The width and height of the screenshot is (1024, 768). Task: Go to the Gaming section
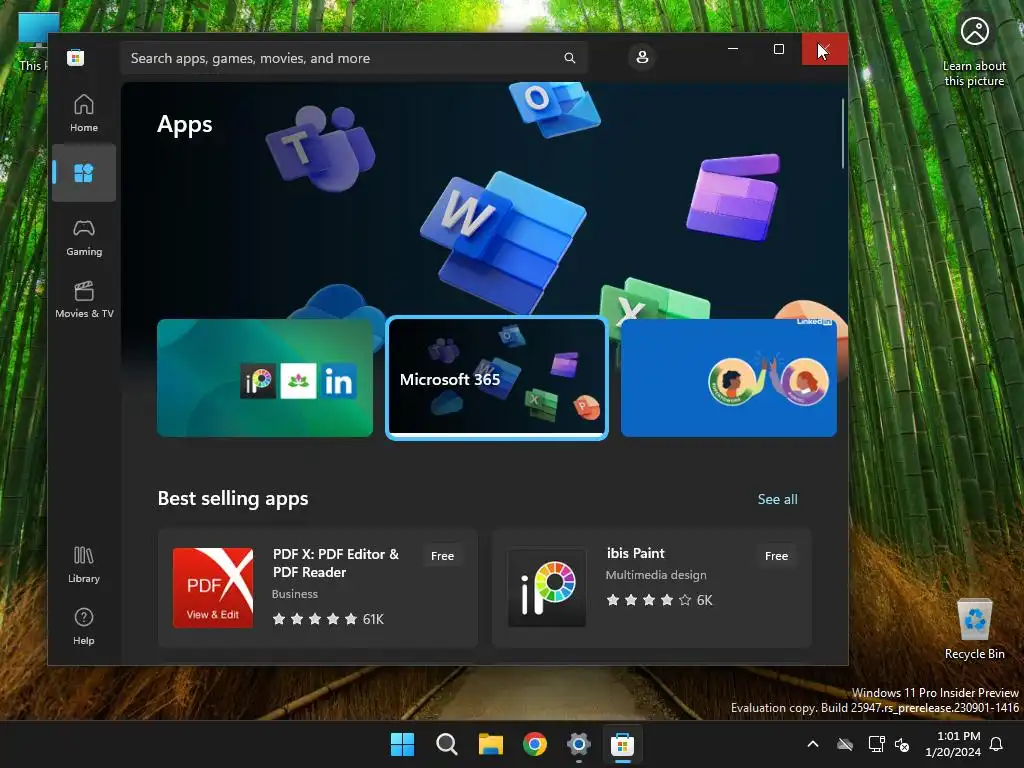pos(84,237)
